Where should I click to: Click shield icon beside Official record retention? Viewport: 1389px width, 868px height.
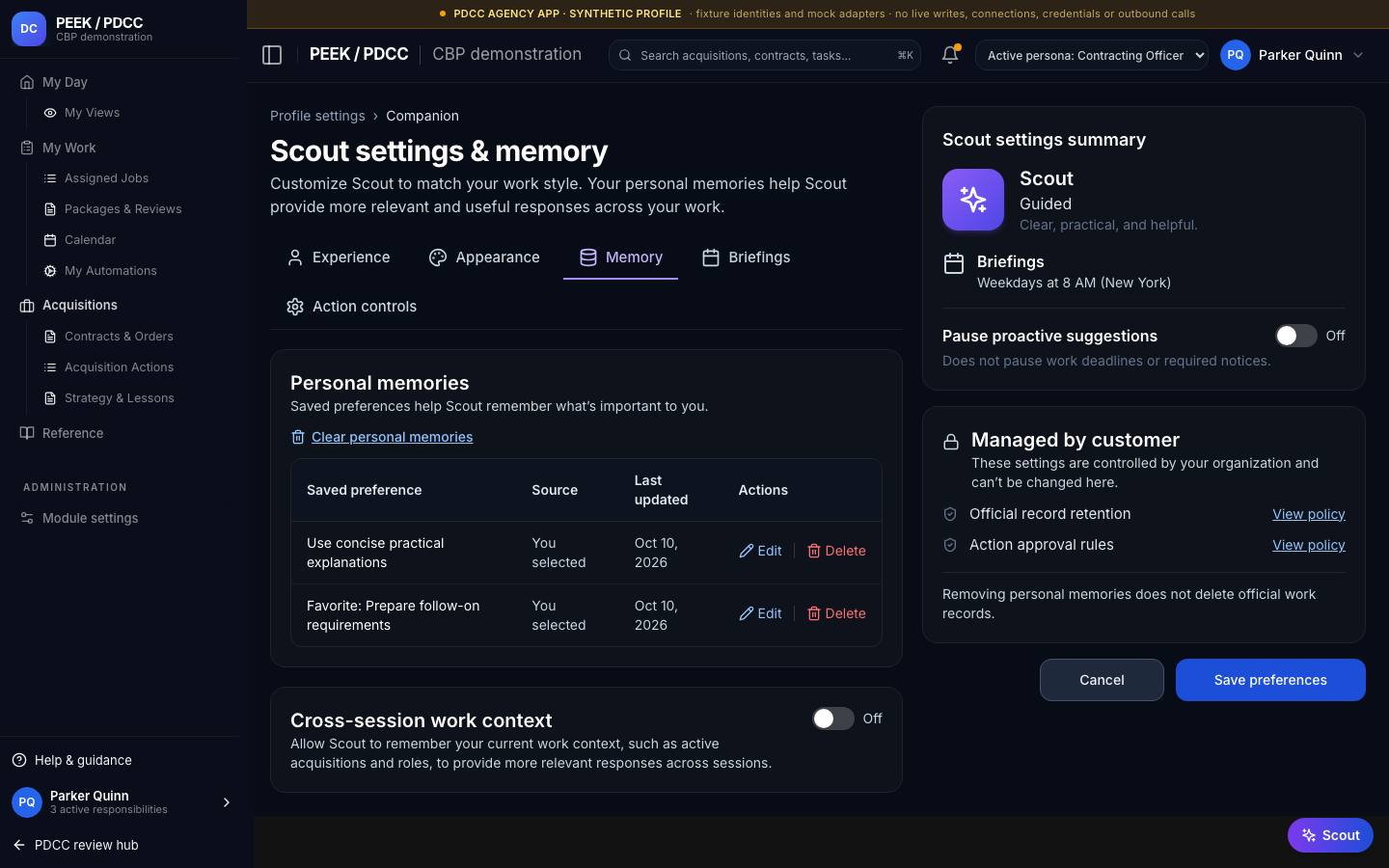click(x=950, y=514)
